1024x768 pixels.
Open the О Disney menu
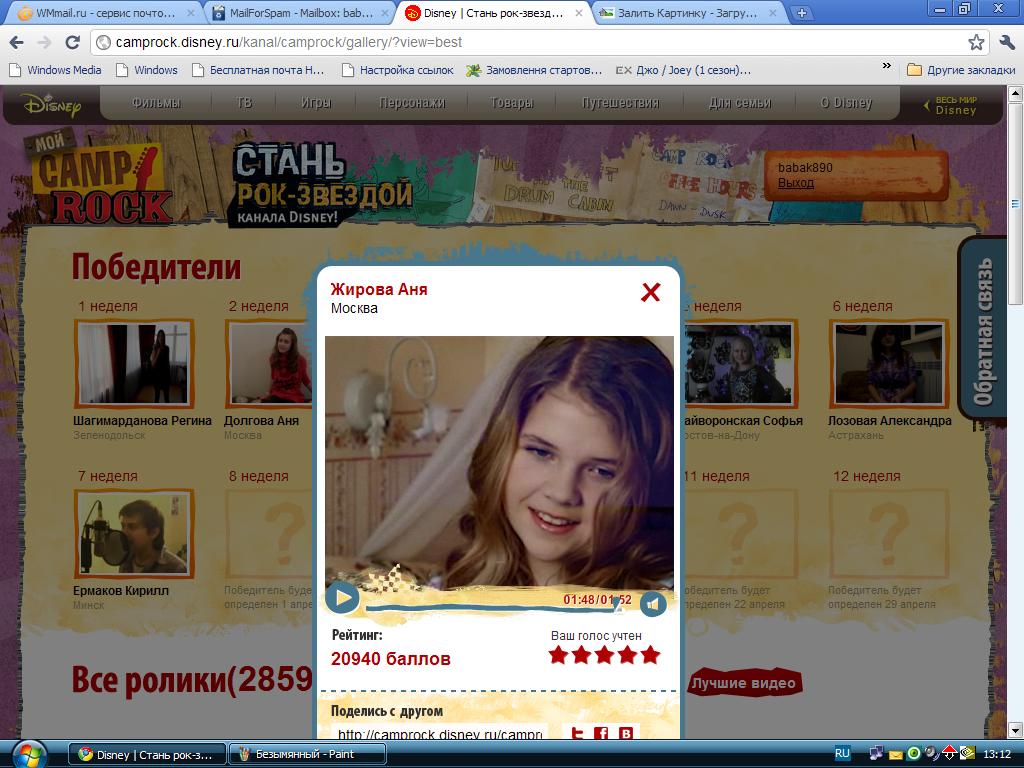click(846, 103)
